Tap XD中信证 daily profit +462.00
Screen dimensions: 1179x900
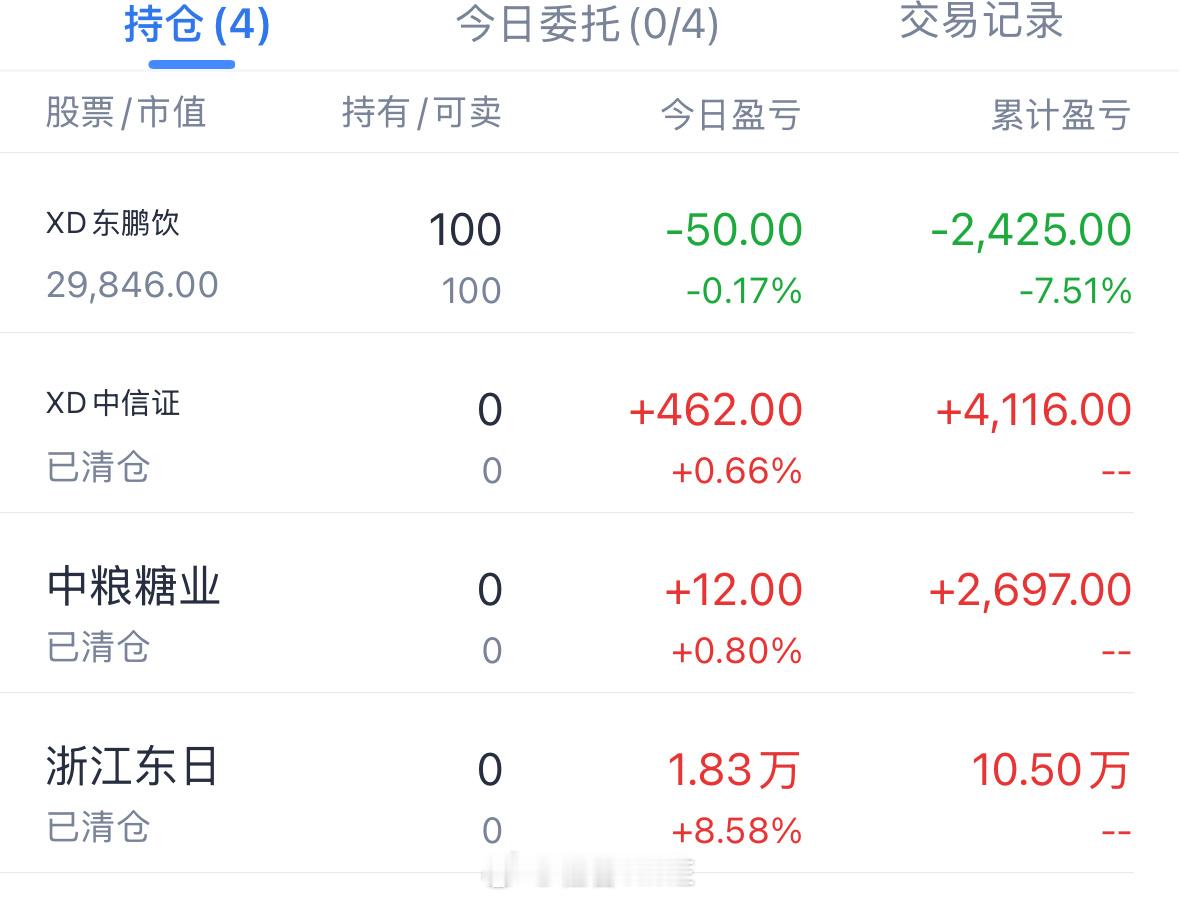716,411
